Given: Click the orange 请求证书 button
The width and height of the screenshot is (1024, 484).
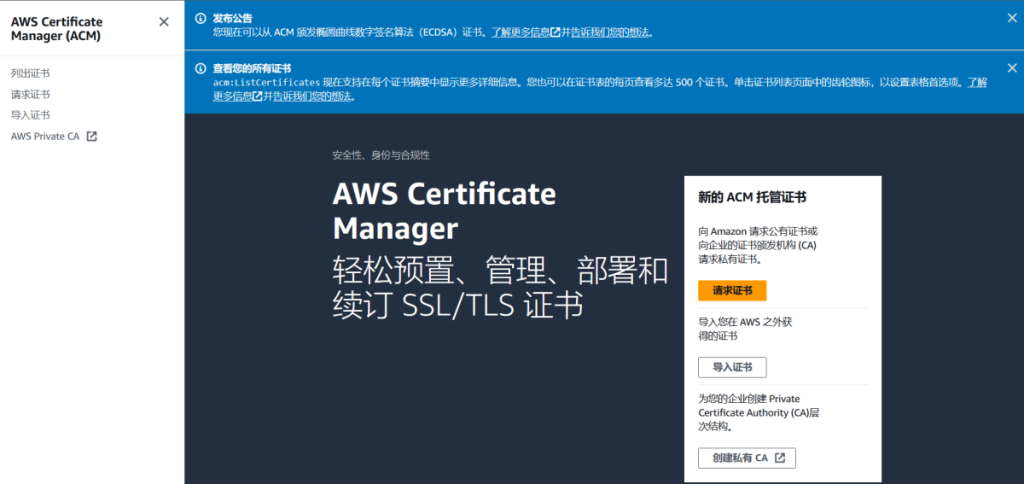Looking at the screenshot, I should 731,291.
